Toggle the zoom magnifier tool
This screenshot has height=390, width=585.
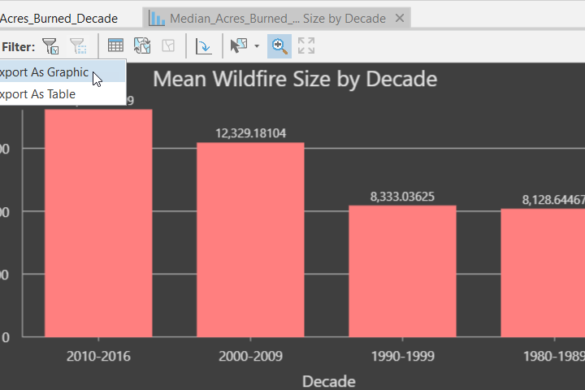pyautogui.click(x=279, y=46)
